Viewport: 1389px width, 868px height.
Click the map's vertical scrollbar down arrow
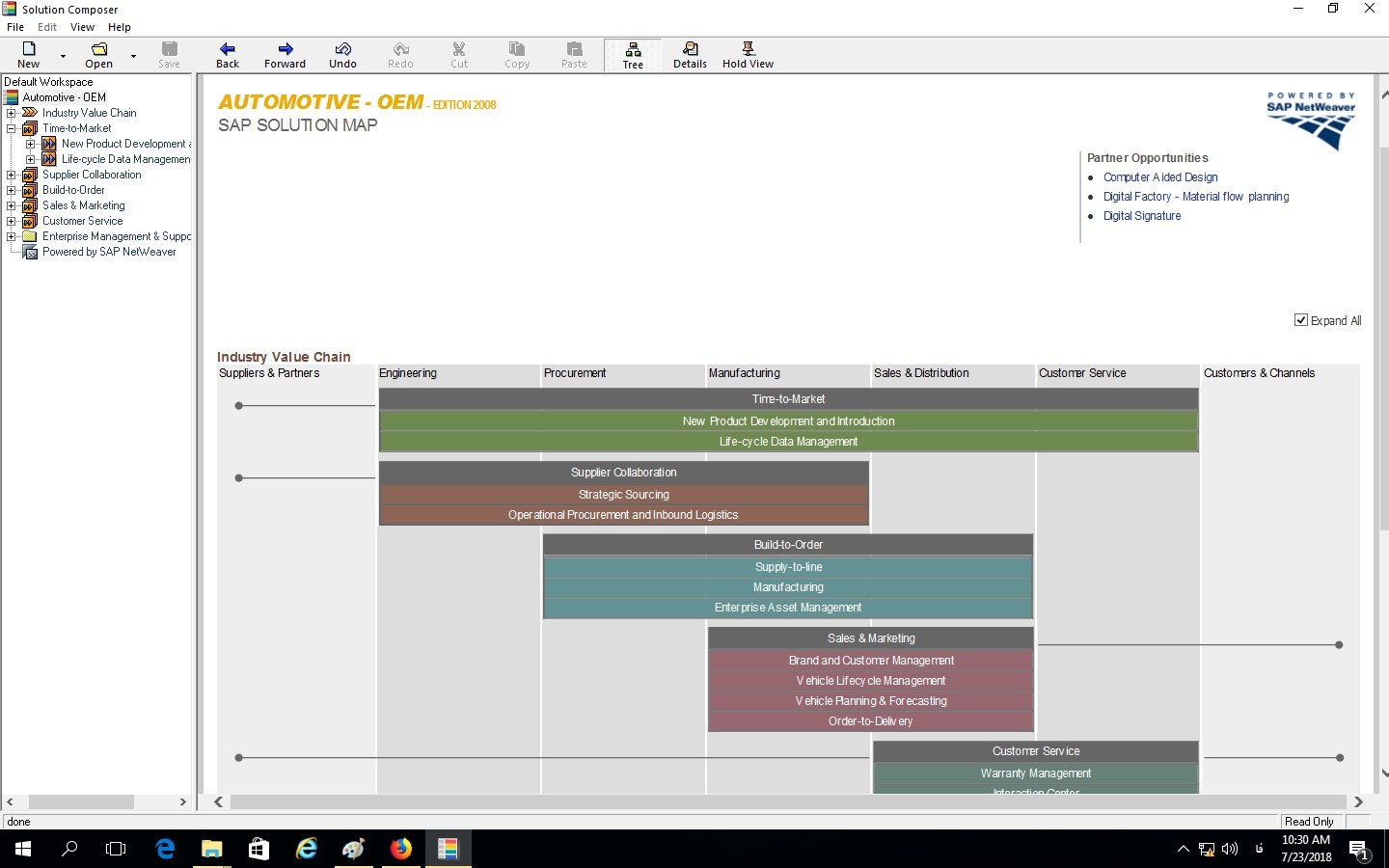[x=1385, y=773]
